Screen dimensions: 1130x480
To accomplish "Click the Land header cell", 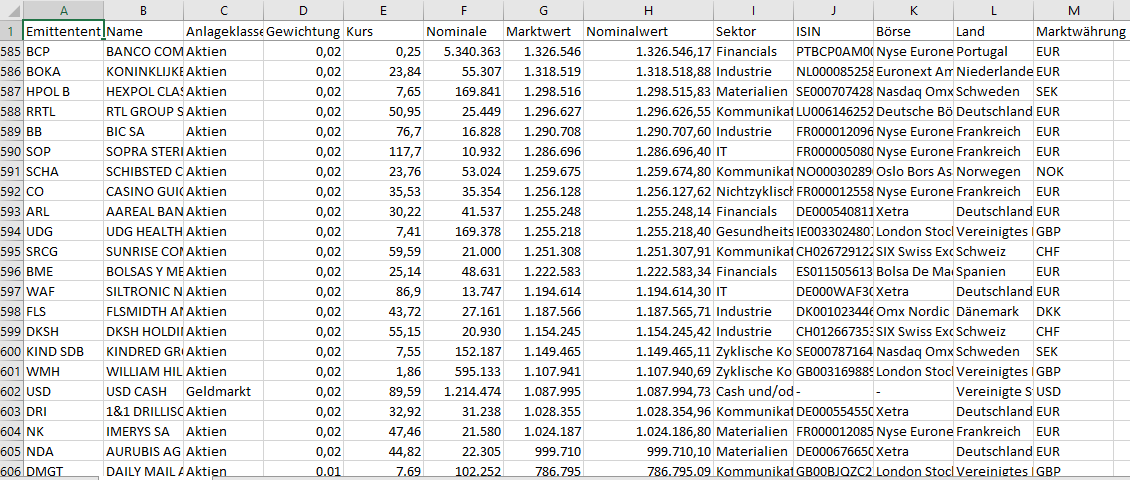I will [993, 32].
